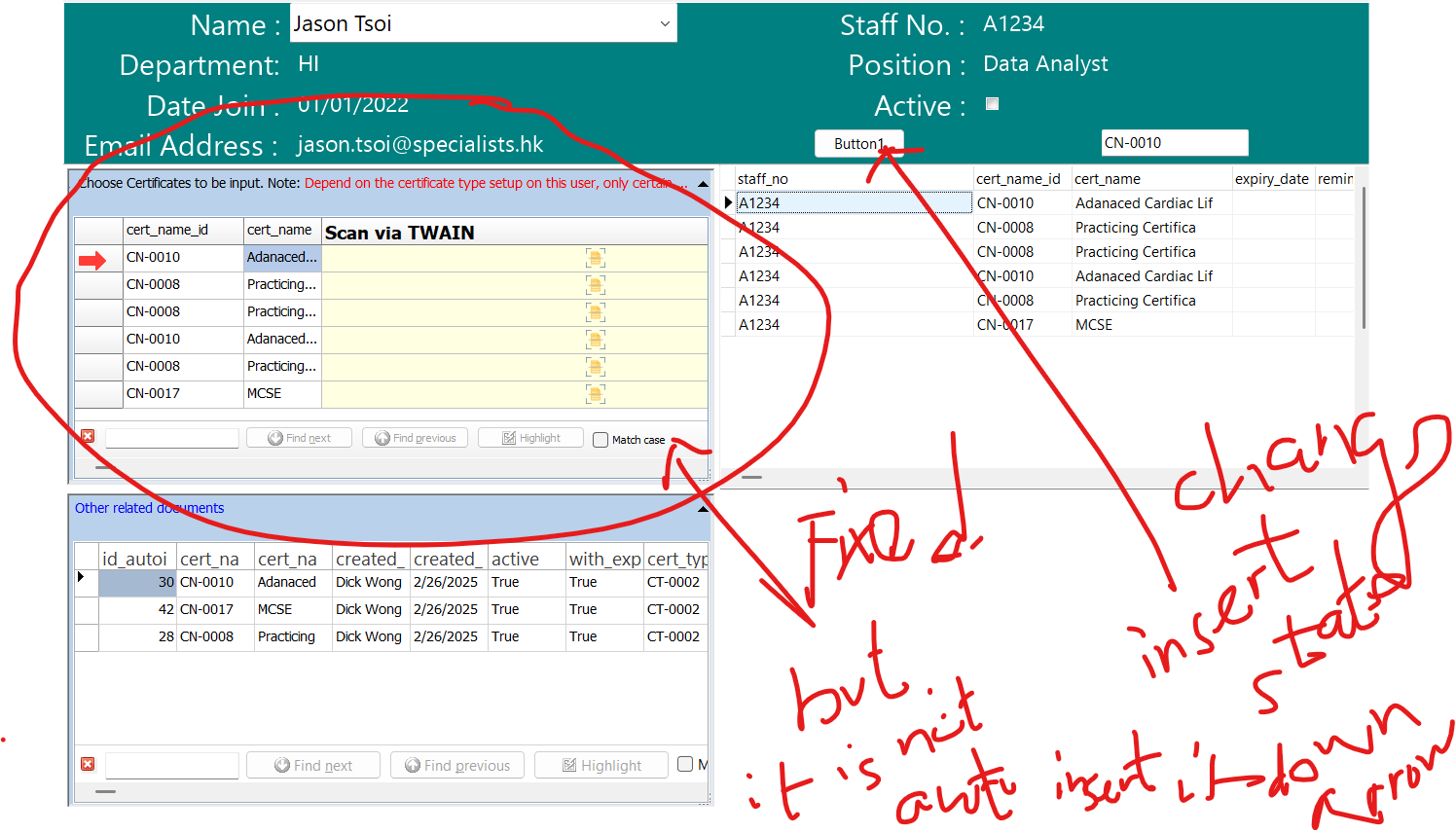Screen dimensions: 1456x833
Task: Focus the search box in the Other related documents find bar
Action: 172,766
